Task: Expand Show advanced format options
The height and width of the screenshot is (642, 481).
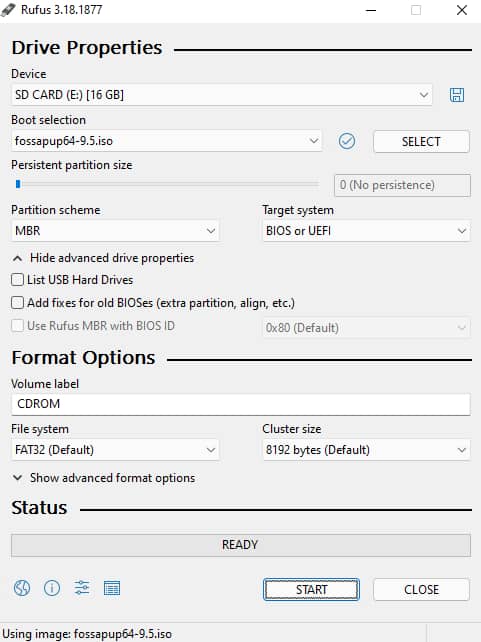Action: point(104,478)
